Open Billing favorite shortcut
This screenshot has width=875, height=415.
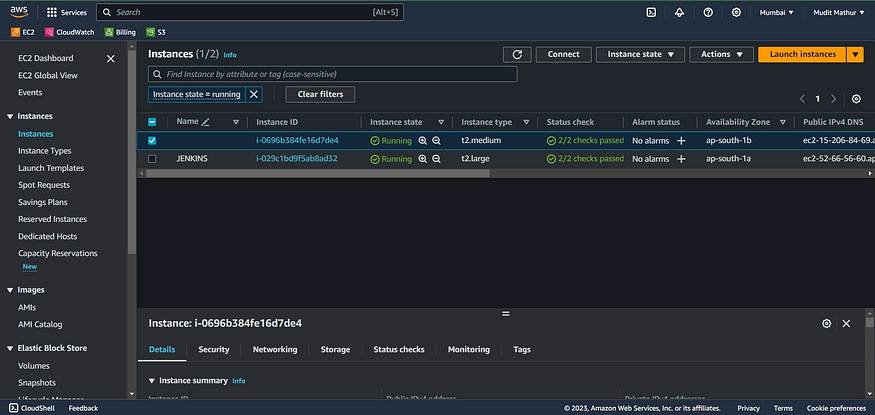tap(120, 32)
